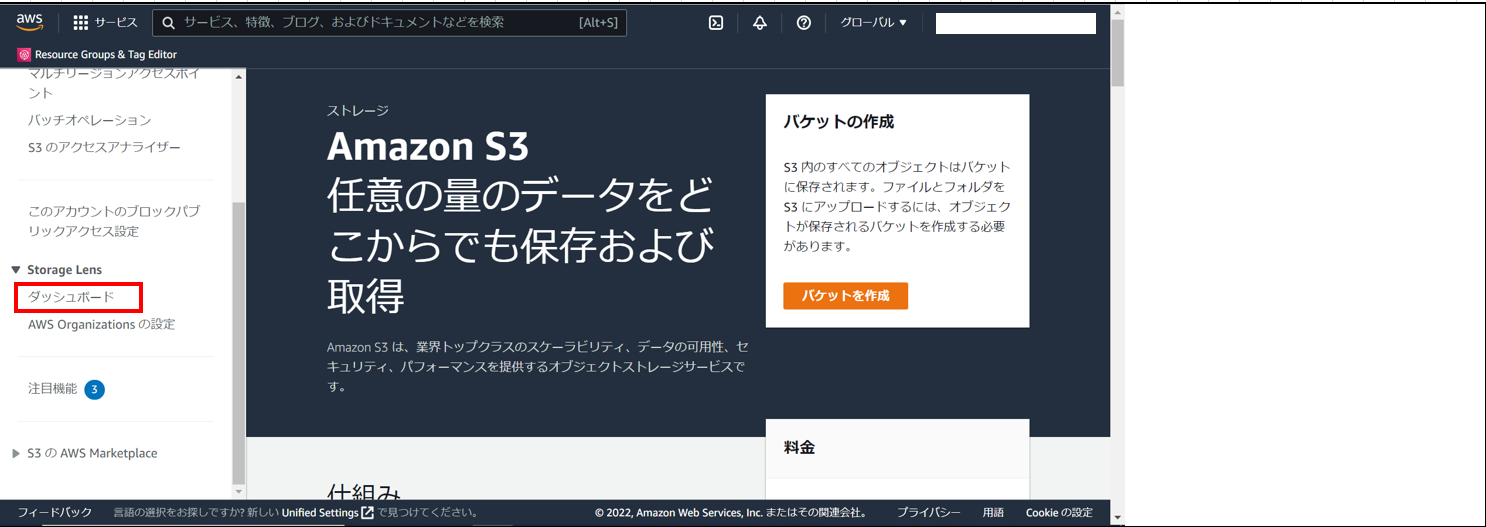Open Resource Groups & Tag Editor shortcut

[x=97, y=55]
